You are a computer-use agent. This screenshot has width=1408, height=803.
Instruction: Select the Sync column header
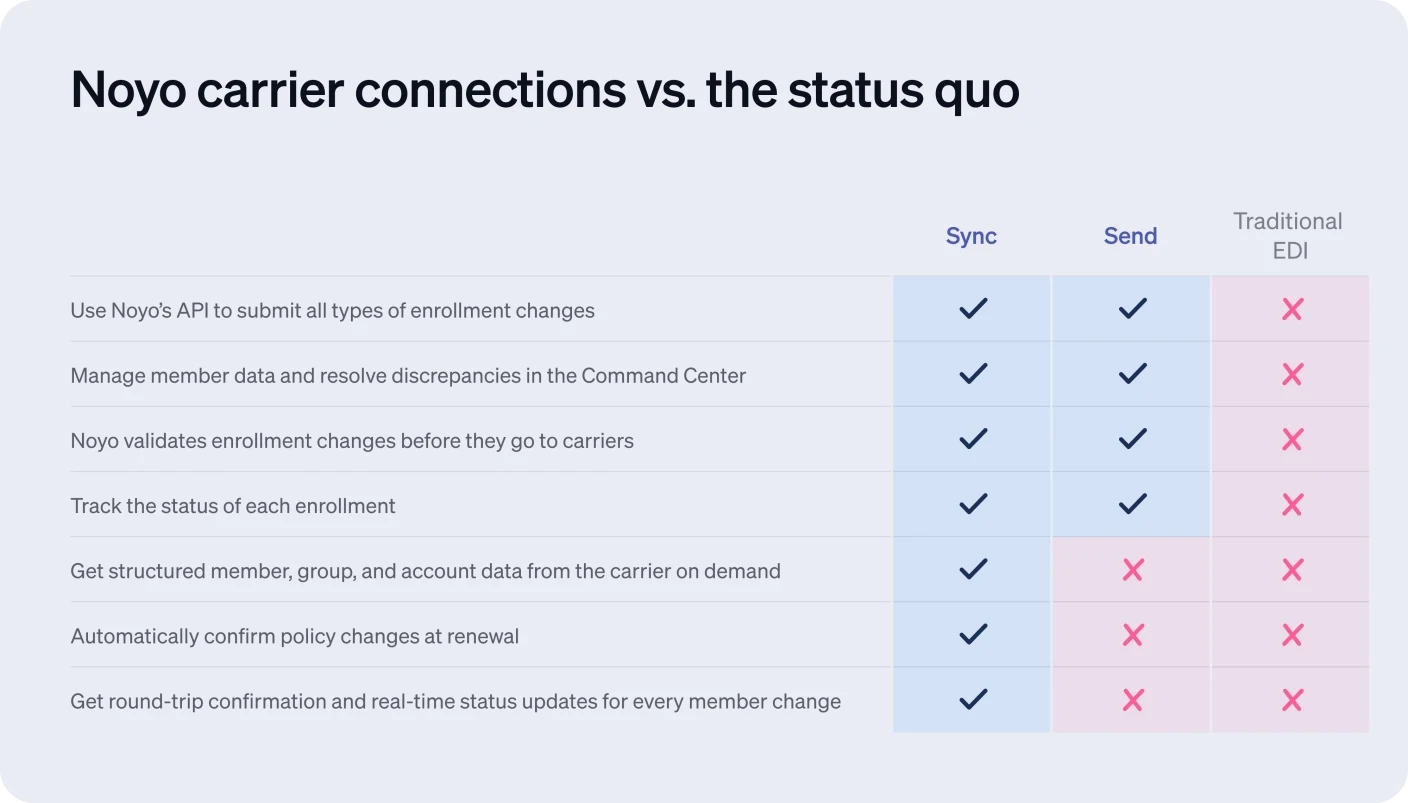click(x=971, y=236)
